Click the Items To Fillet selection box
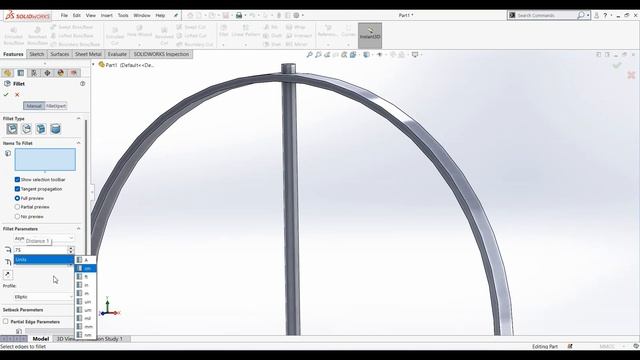Screen dimensions: 640x360 (45, 160)
